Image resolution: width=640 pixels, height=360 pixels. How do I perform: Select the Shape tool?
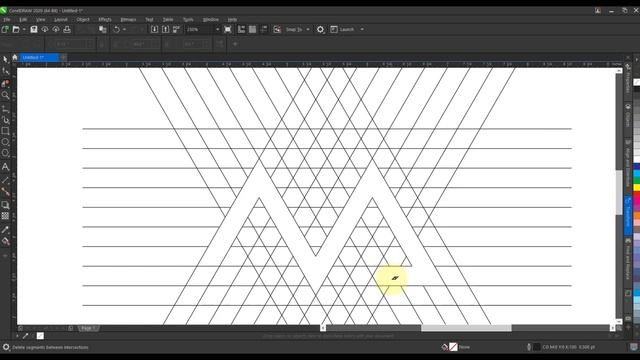tap(5, 71)
